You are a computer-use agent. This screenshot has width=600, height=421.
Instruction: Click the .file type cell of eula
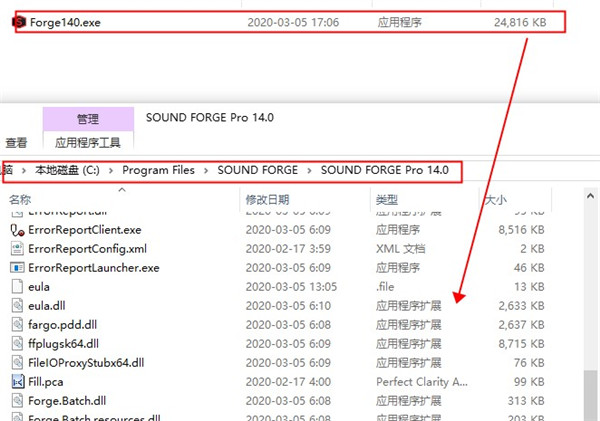tap(385, 287)
